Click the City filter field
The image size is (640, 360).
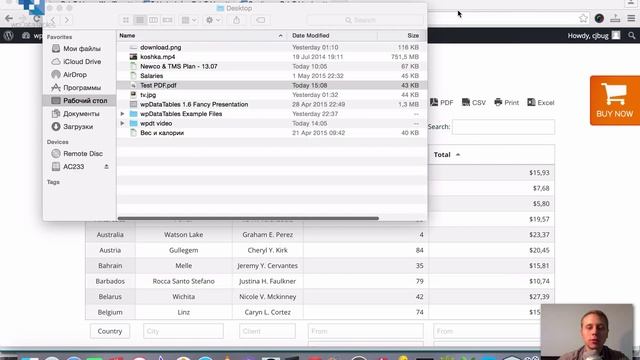pyautogui.click(x=183, y=331)
